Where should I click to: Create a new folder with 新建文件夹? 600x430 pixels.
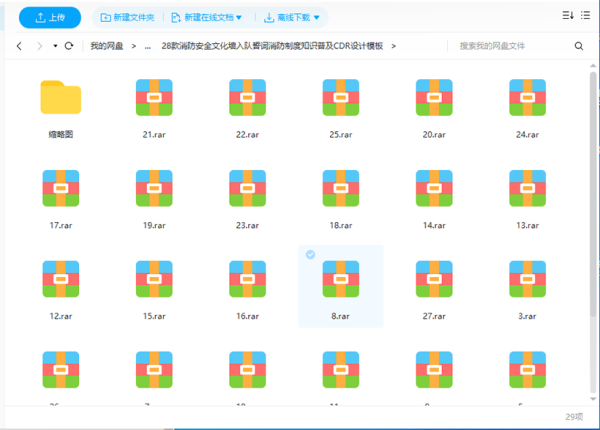coord(127,18)
